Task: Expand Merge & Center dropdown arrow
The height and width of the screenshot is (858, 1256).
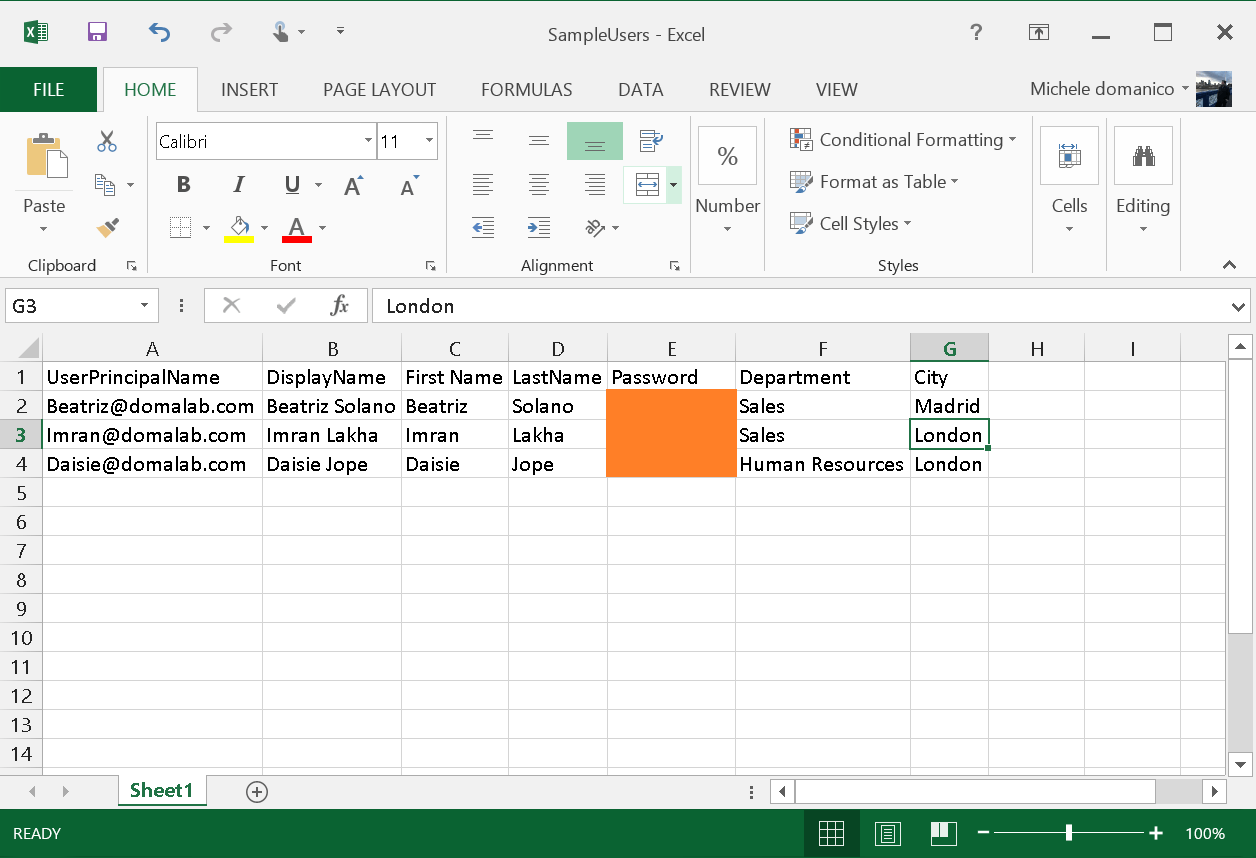Action: tap(674, 185)
